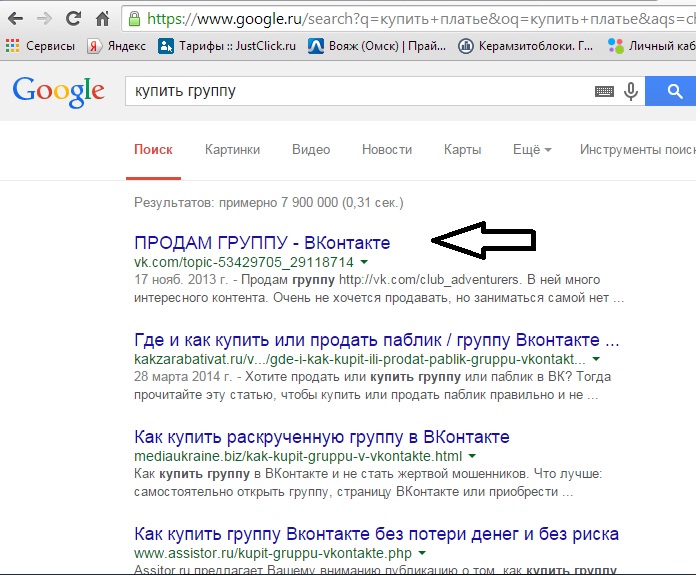Go to the browser Home page icon
The width and height of the screenshot is (696, 575).
coord(103,19)
